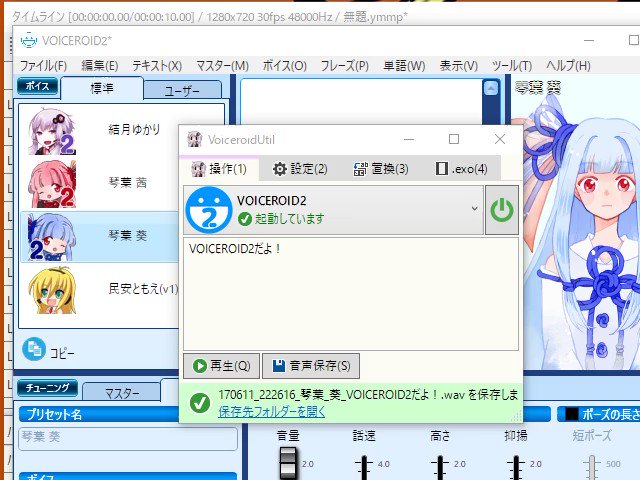640x480 pixels.
Task: Open the マスター(M) menu
Action: pos(222,66)
